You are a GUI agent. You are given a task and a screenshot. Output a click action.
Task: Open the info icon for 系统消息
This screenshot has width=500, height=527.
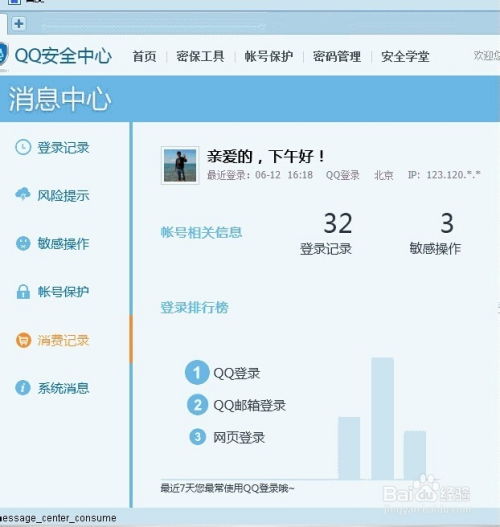[23, 388]
